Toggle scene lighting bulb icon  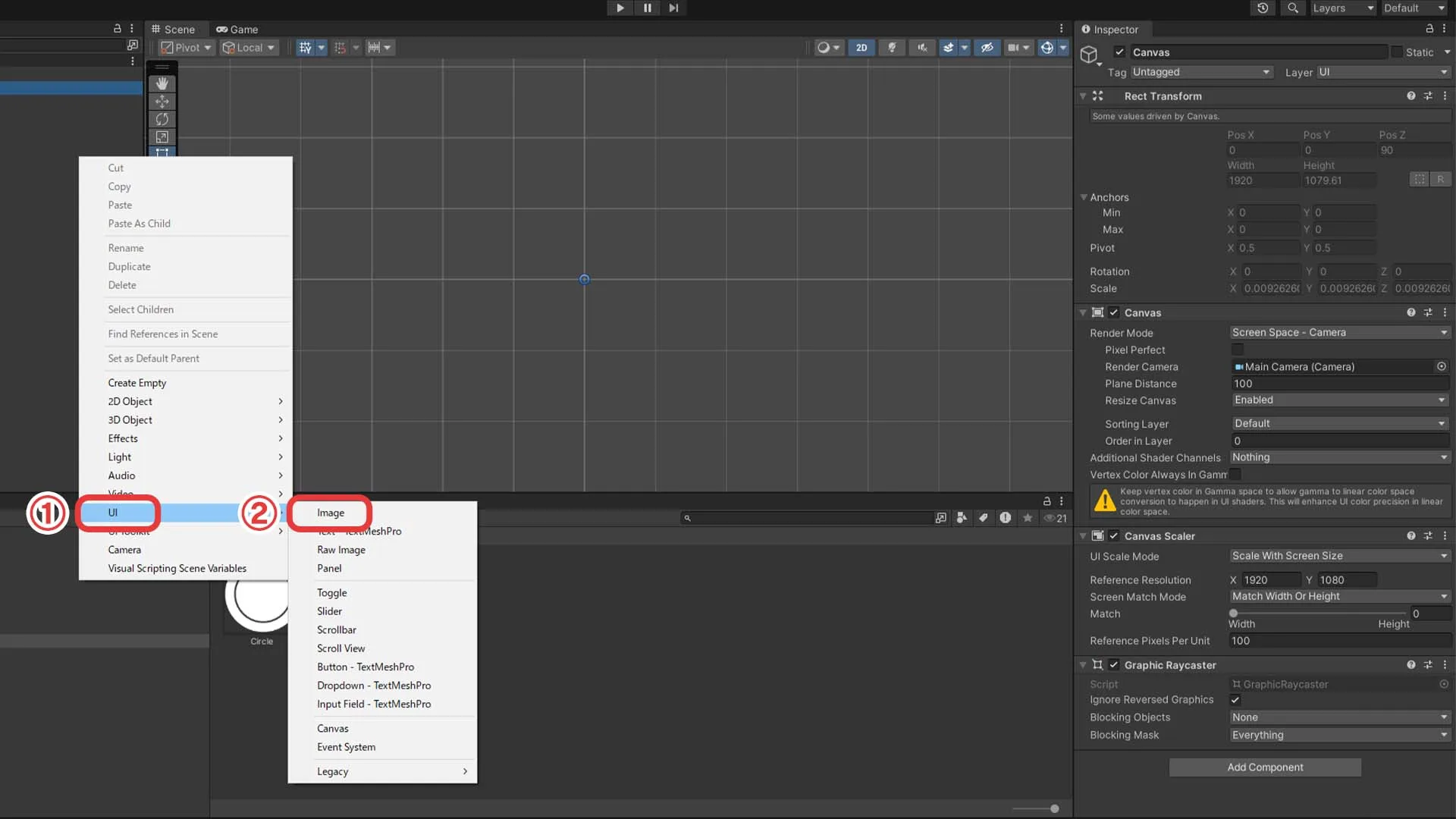[x=892, y=48]
